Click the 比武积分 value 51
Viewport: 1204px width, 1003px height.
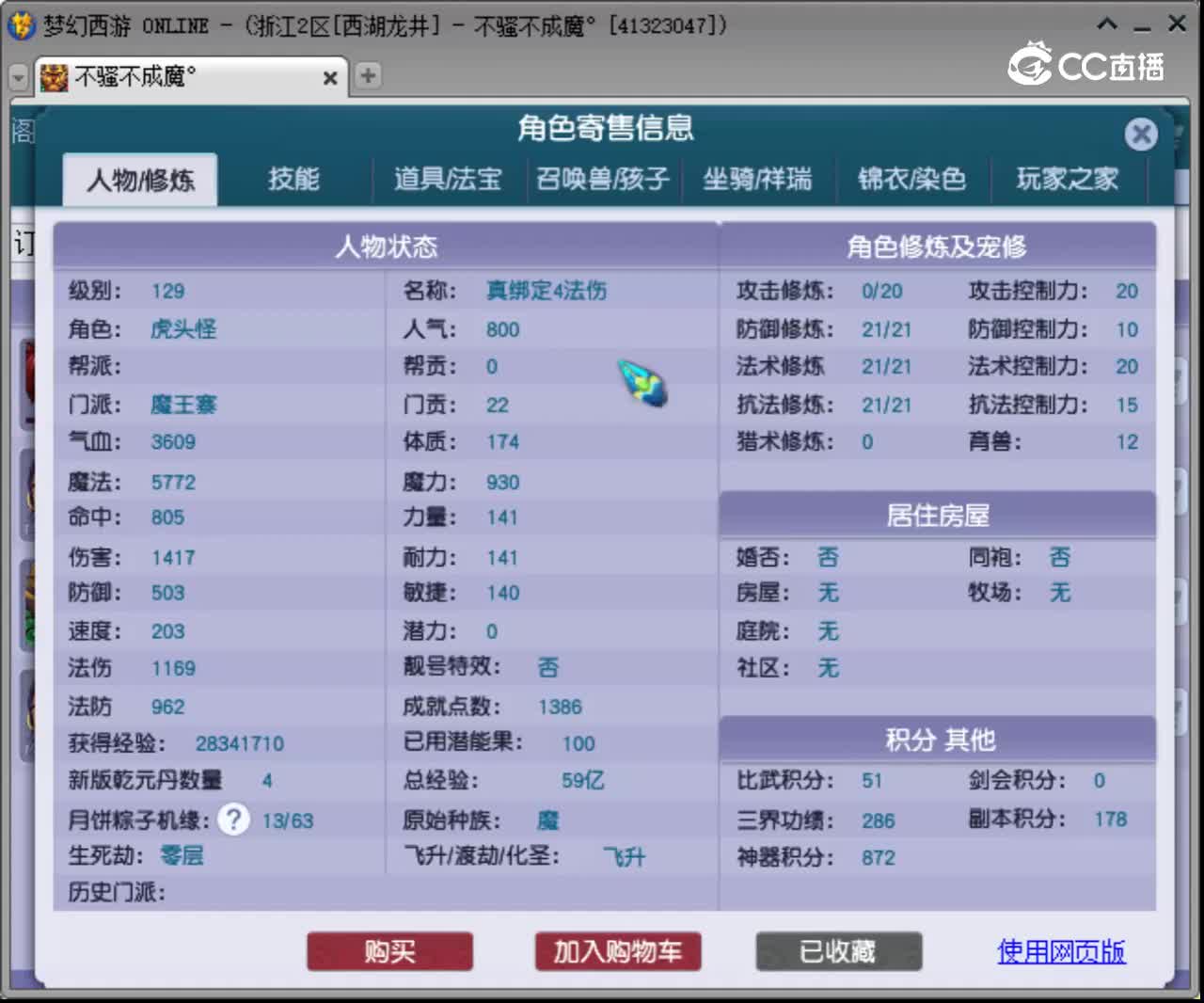[872, 781]
